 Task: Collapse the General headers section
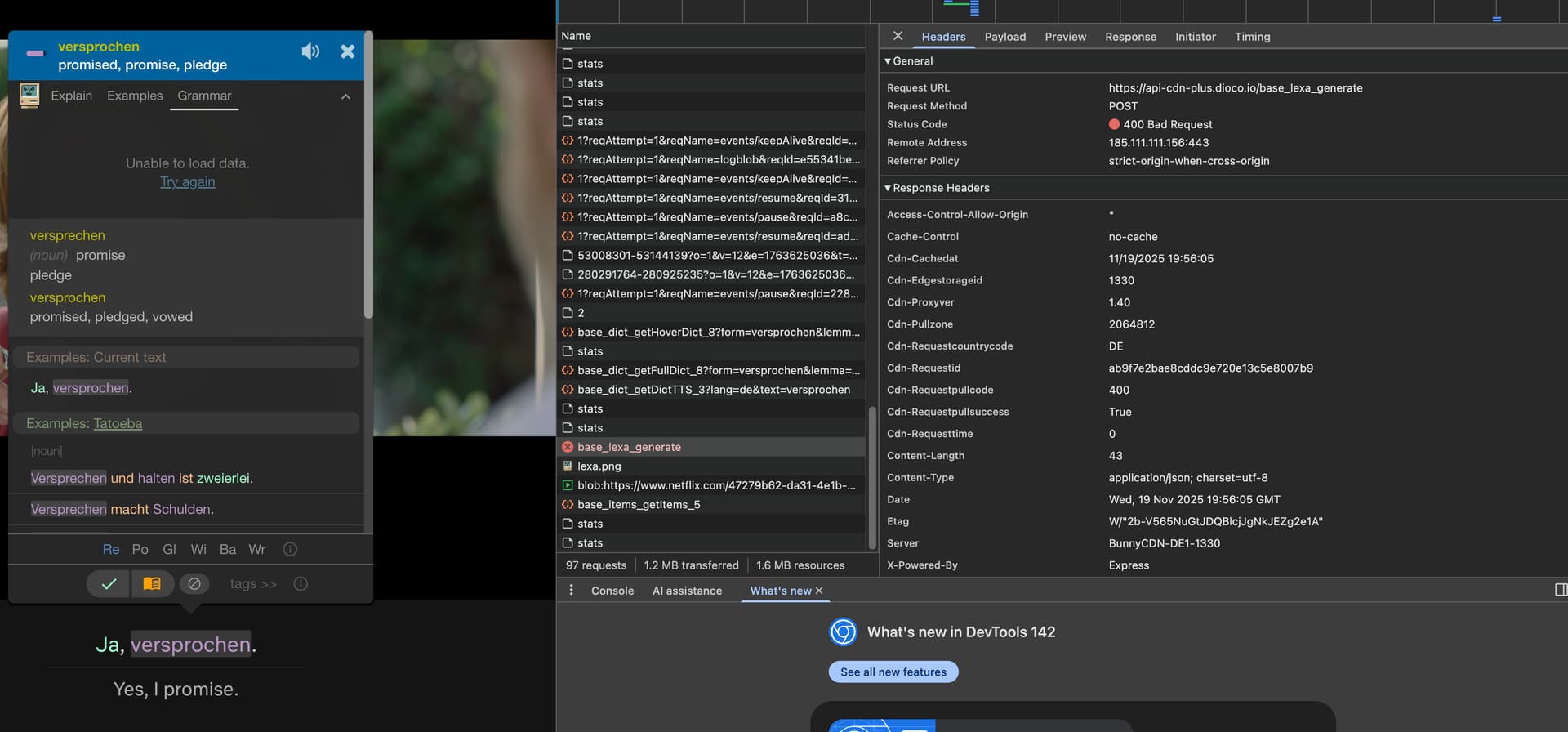coord(888,61)
